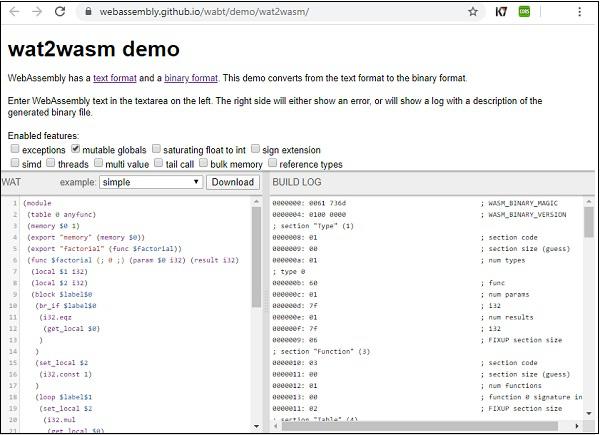600x435 pixels.
Task: Enable saturating float to int checkbox
Action: [x=156, y=148]
